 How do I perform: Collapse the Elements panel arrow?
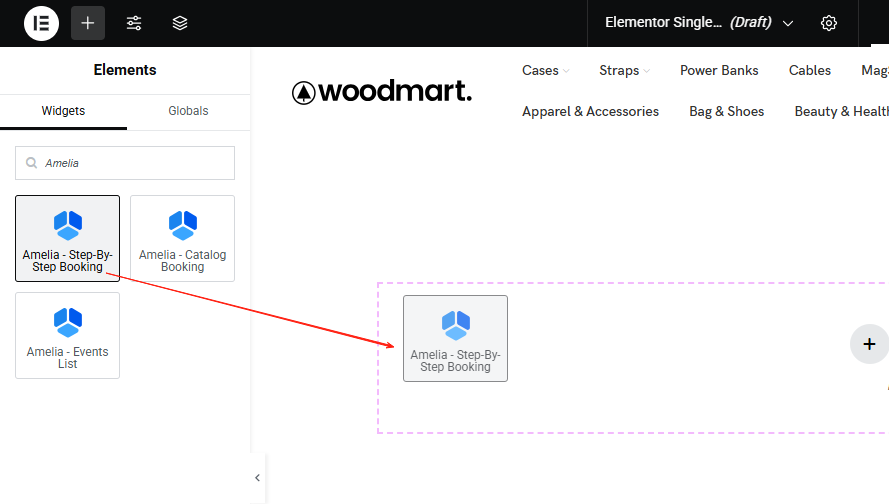[x=257, y=478]
